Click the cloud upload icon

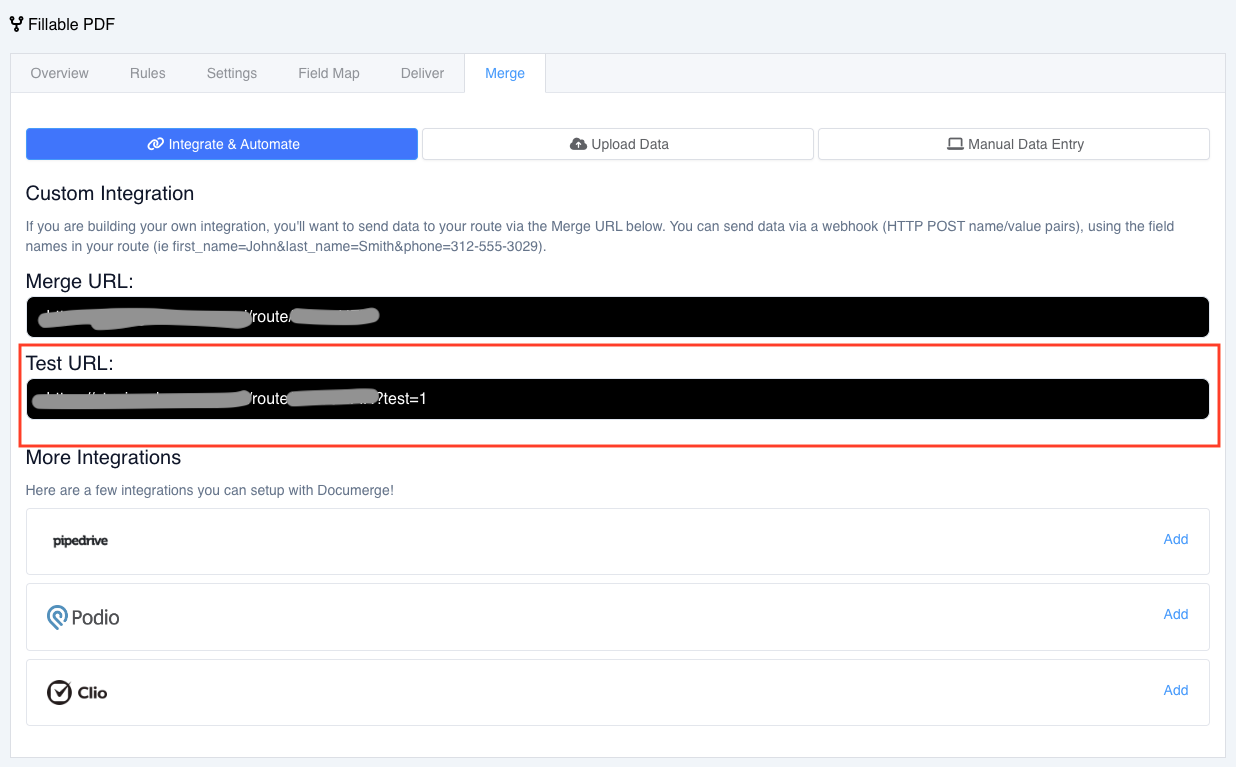pos(578,144)
